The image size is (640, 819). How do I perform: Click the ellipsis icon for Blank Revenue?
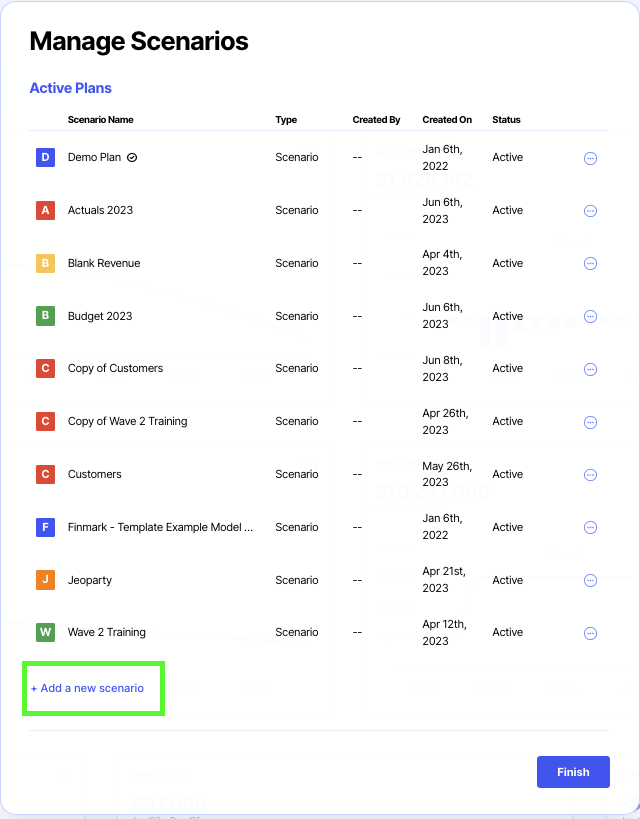pos(590,264)
